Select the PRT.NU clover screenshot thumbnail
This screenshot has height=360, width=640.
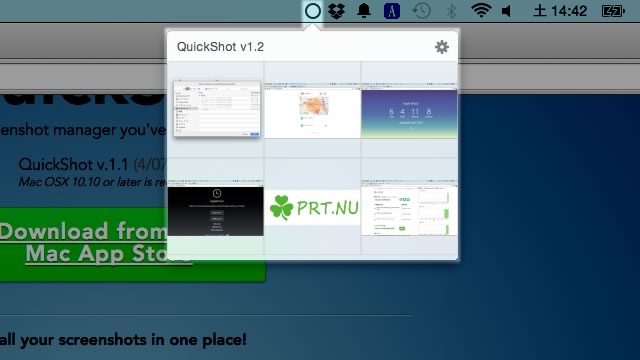pyautogui.click(x=313, y=208)
